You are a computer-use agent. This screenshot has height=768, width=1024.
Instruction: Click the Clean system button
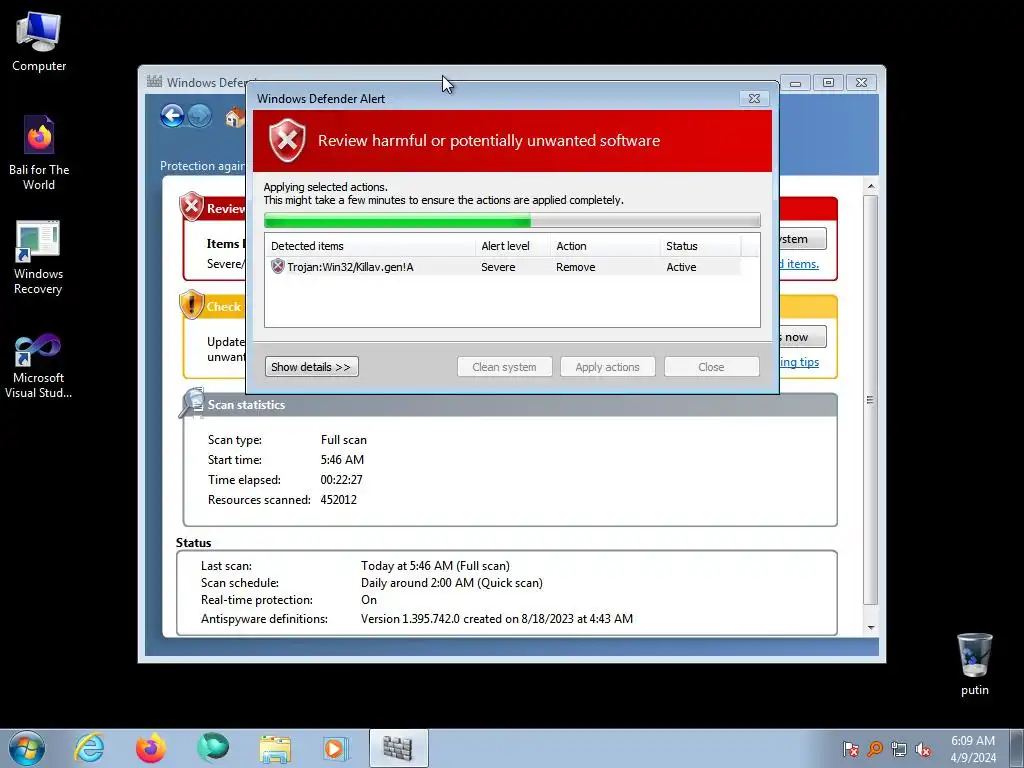[504, 366]
